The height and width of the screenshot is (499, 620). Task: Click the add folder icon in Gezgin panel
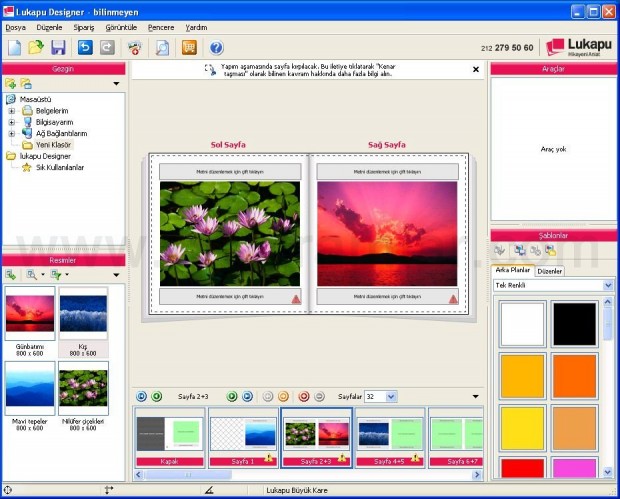(x=11, y=83)
